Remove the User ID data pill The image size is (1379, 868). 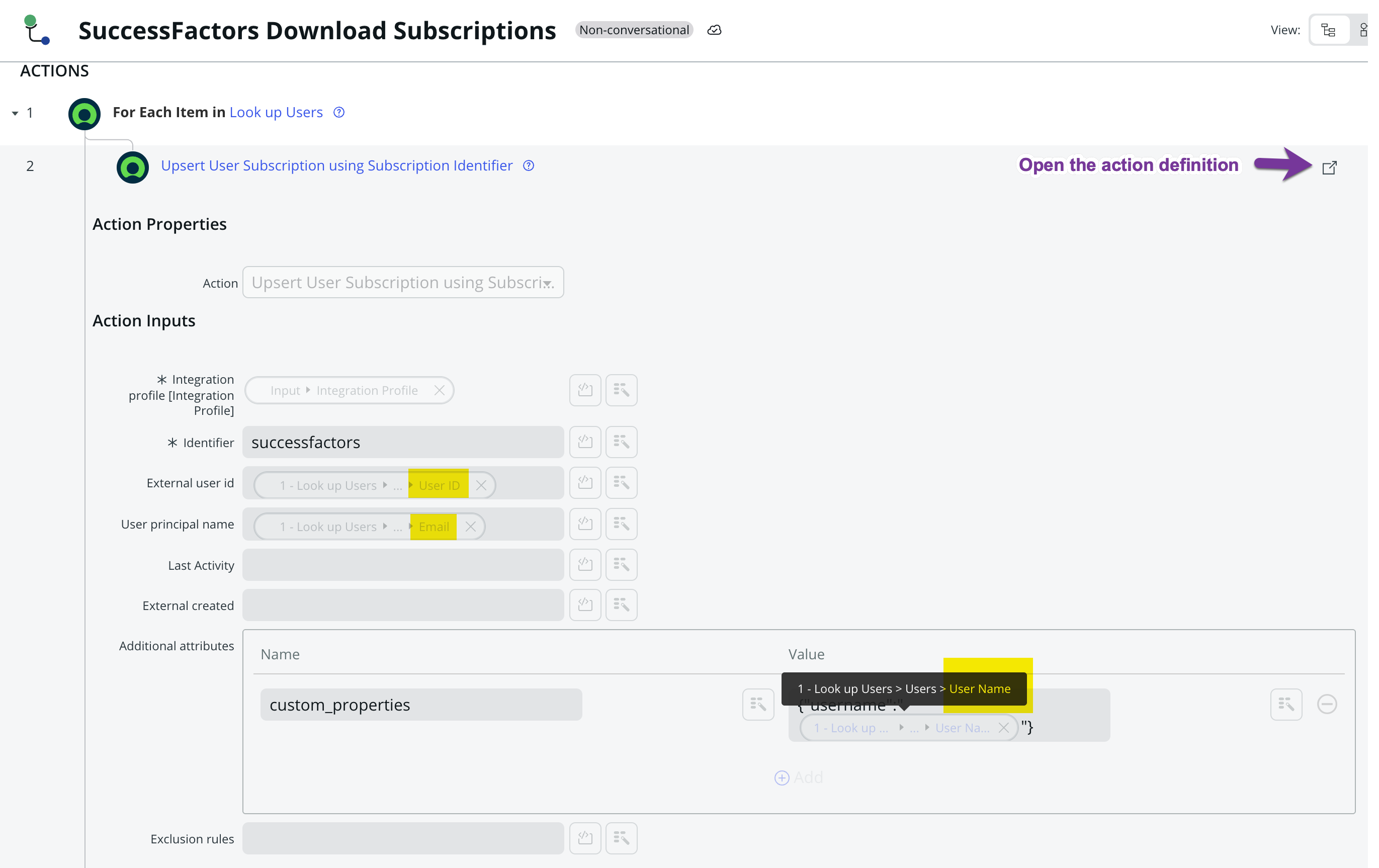tap(481, 485)
